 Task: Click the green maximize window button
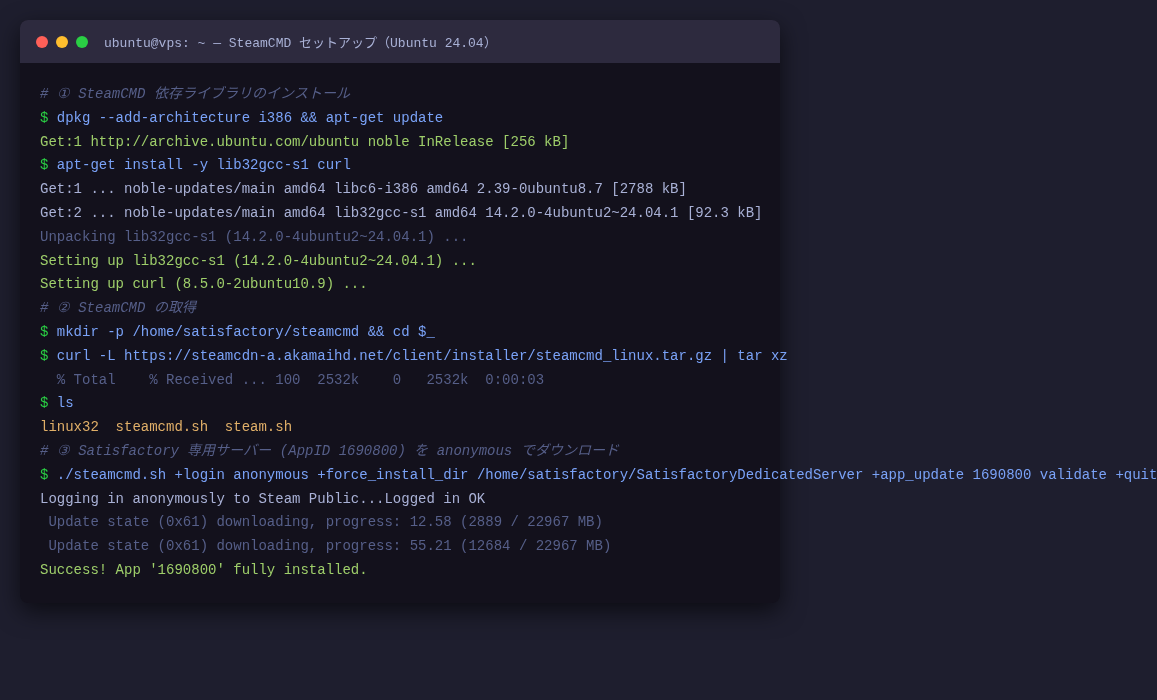tap(82, 42)
